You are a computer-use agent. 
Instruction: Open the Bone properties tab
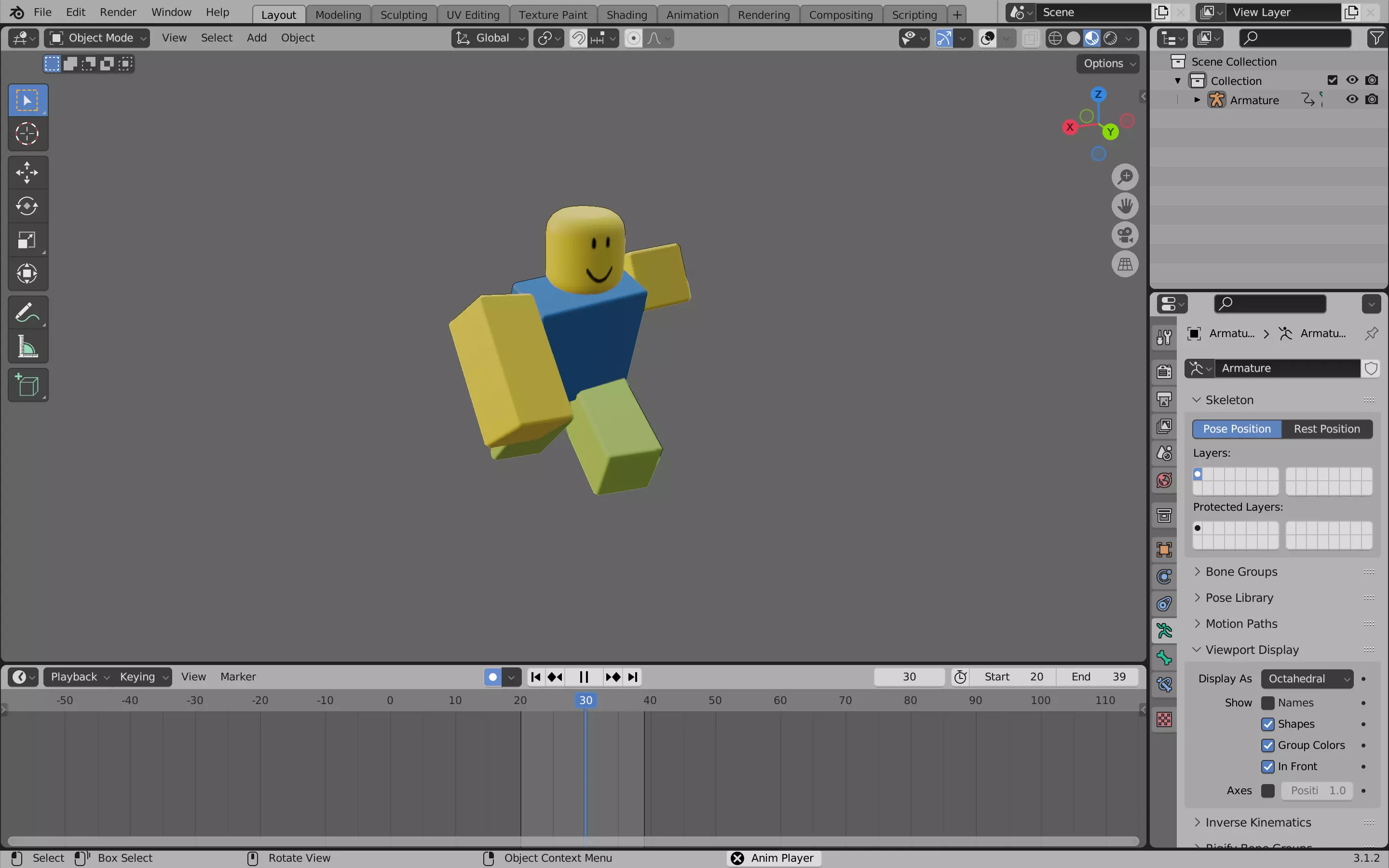pyautogui.click(x=1164, y=658)
